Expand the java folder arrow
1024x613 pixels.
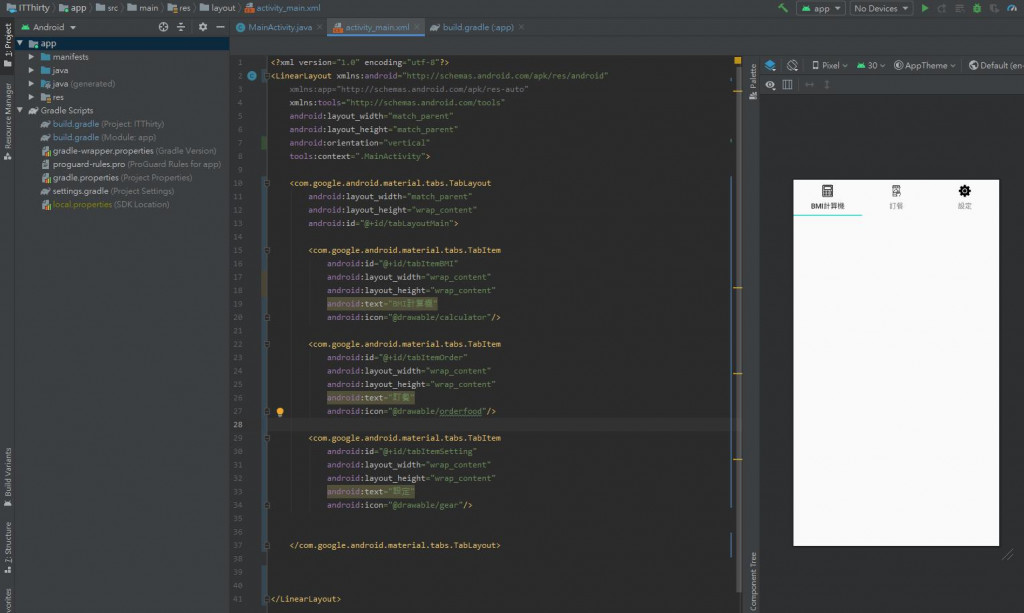coord(31,70)
